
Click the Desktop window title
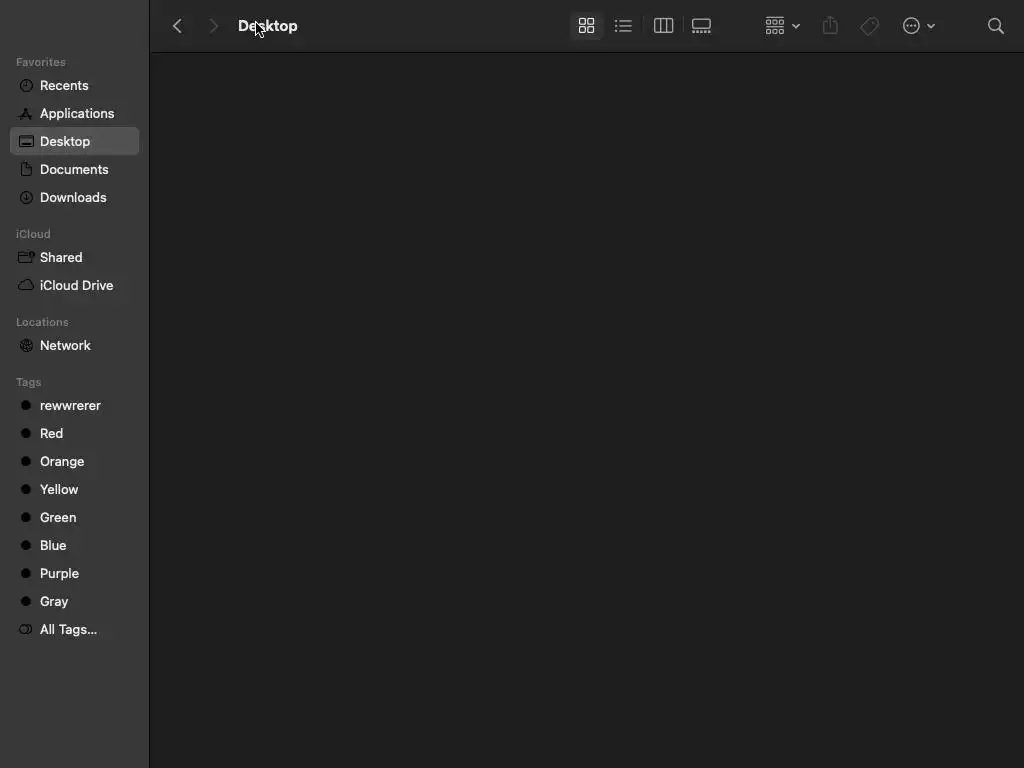[x=268, y=26]
